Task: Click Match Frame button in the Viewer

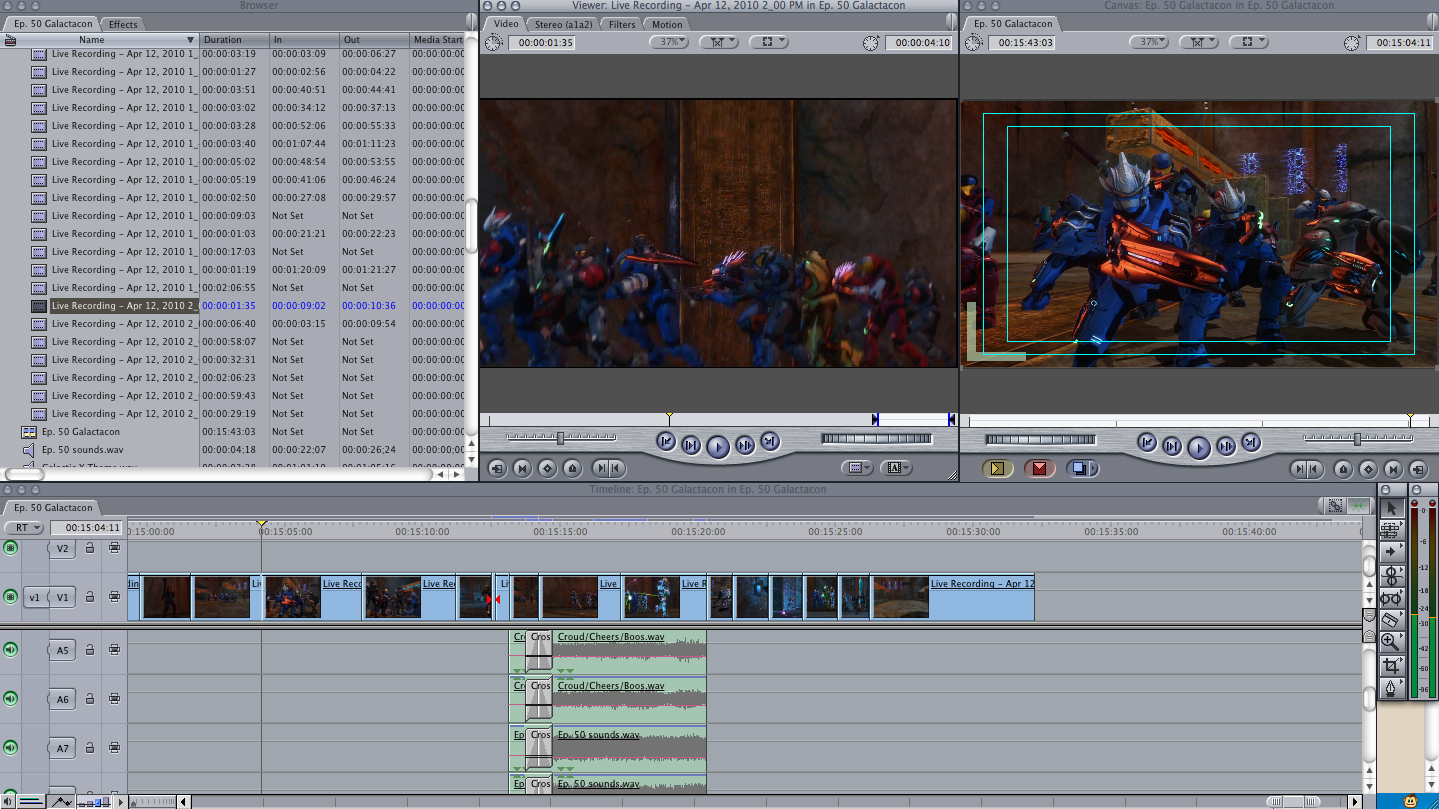Action: (497, 467)
